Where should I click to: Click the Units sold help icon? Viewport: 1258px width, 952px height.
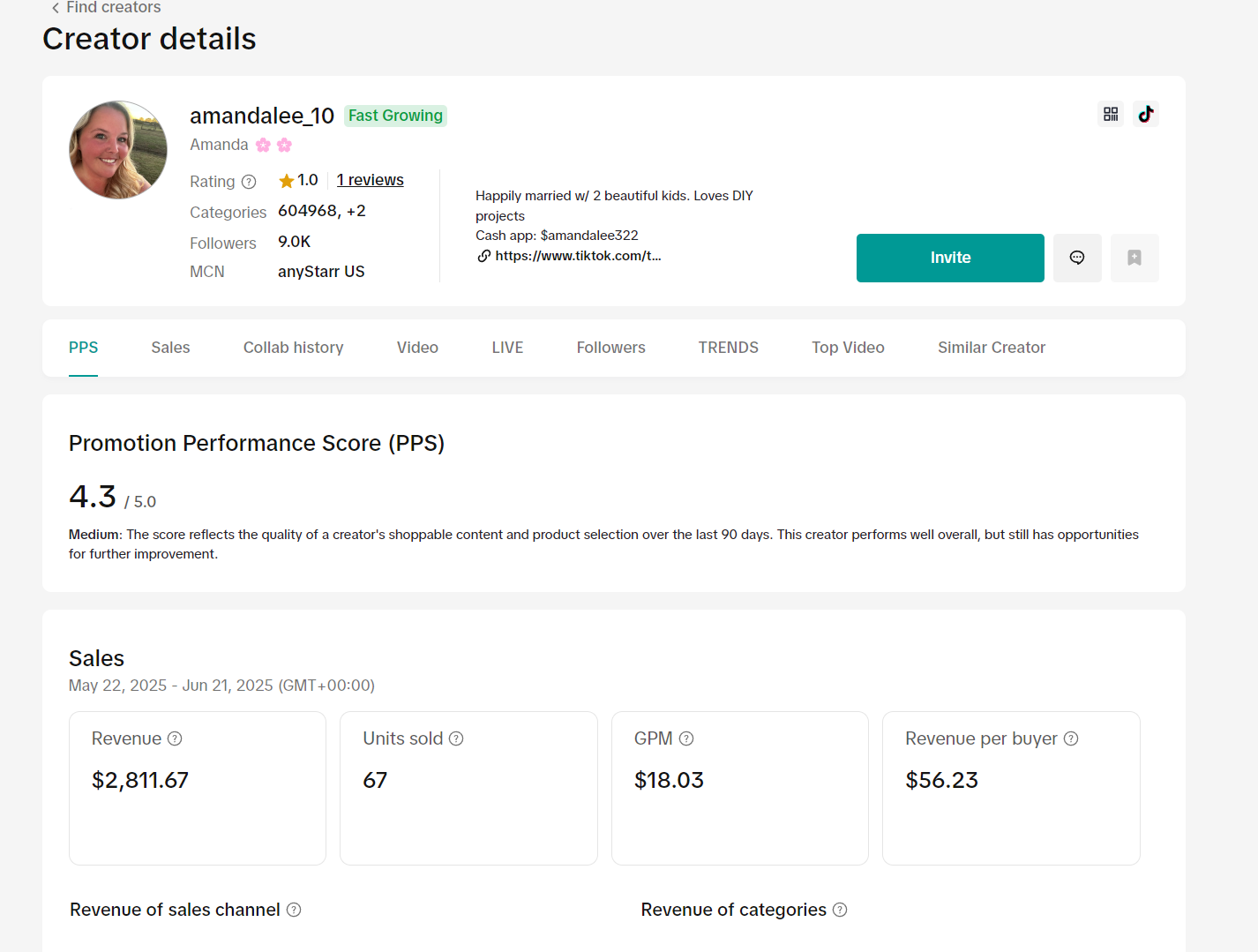(456, 738)
